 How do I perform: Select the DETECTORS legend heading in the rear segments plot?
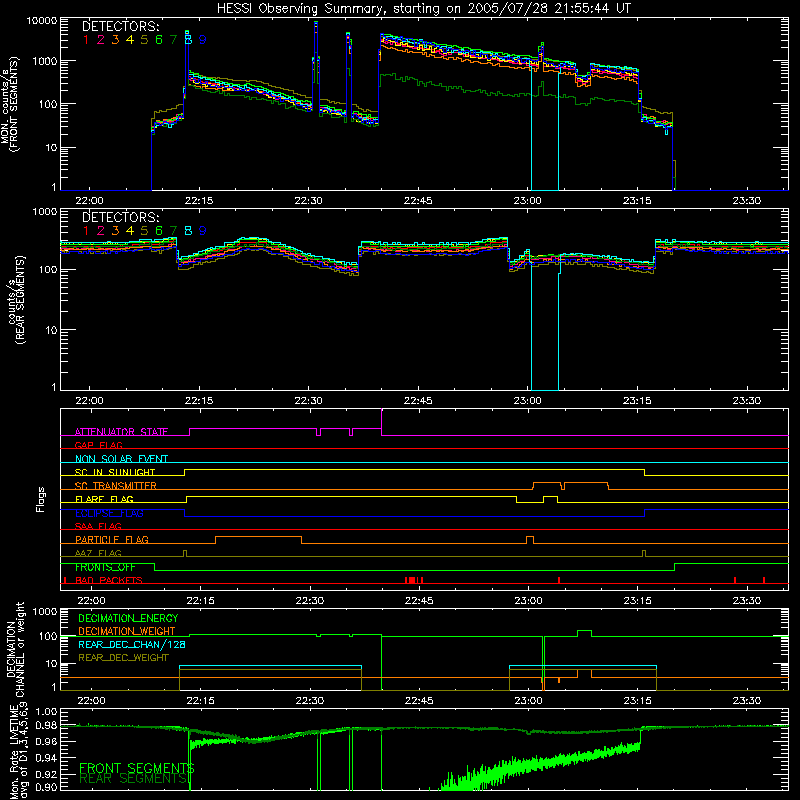click(120, 217)
